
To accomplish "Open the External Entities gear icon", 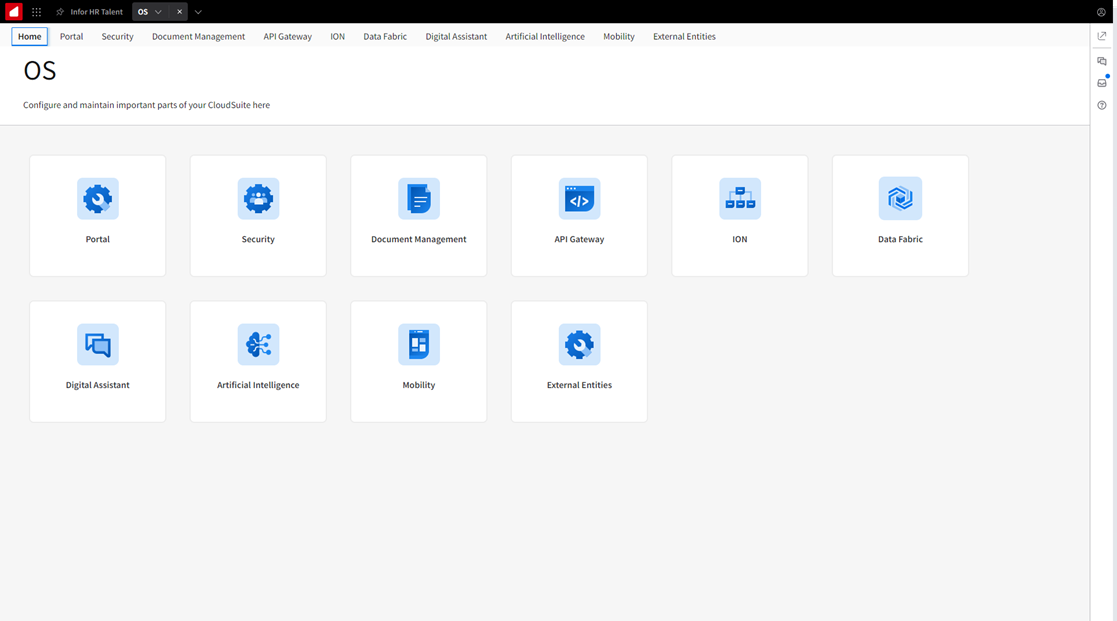I will point(579,345).
